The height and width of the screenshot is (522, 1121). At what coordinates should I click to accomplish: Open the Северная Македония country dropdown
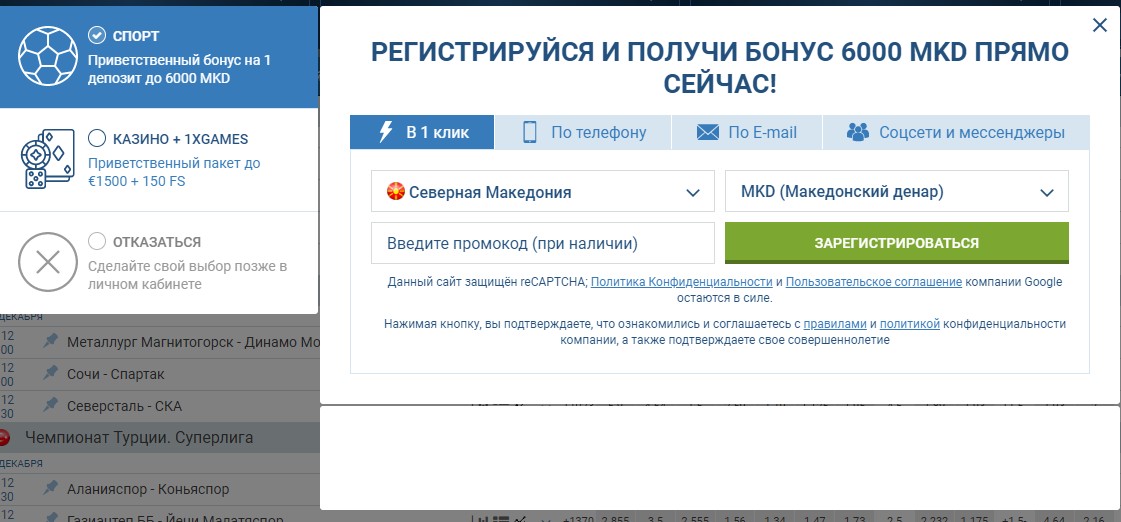pos(543,191)
